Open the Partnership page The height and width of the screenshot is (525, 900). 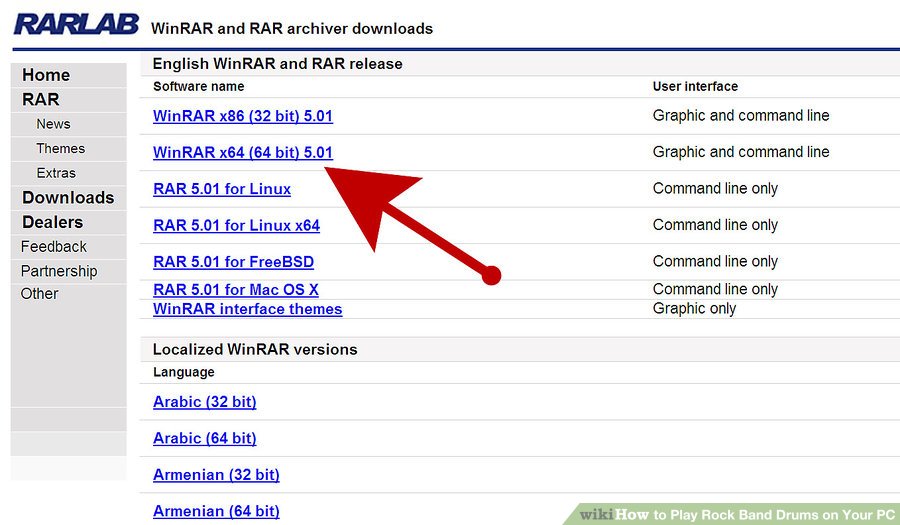(59, 271)
